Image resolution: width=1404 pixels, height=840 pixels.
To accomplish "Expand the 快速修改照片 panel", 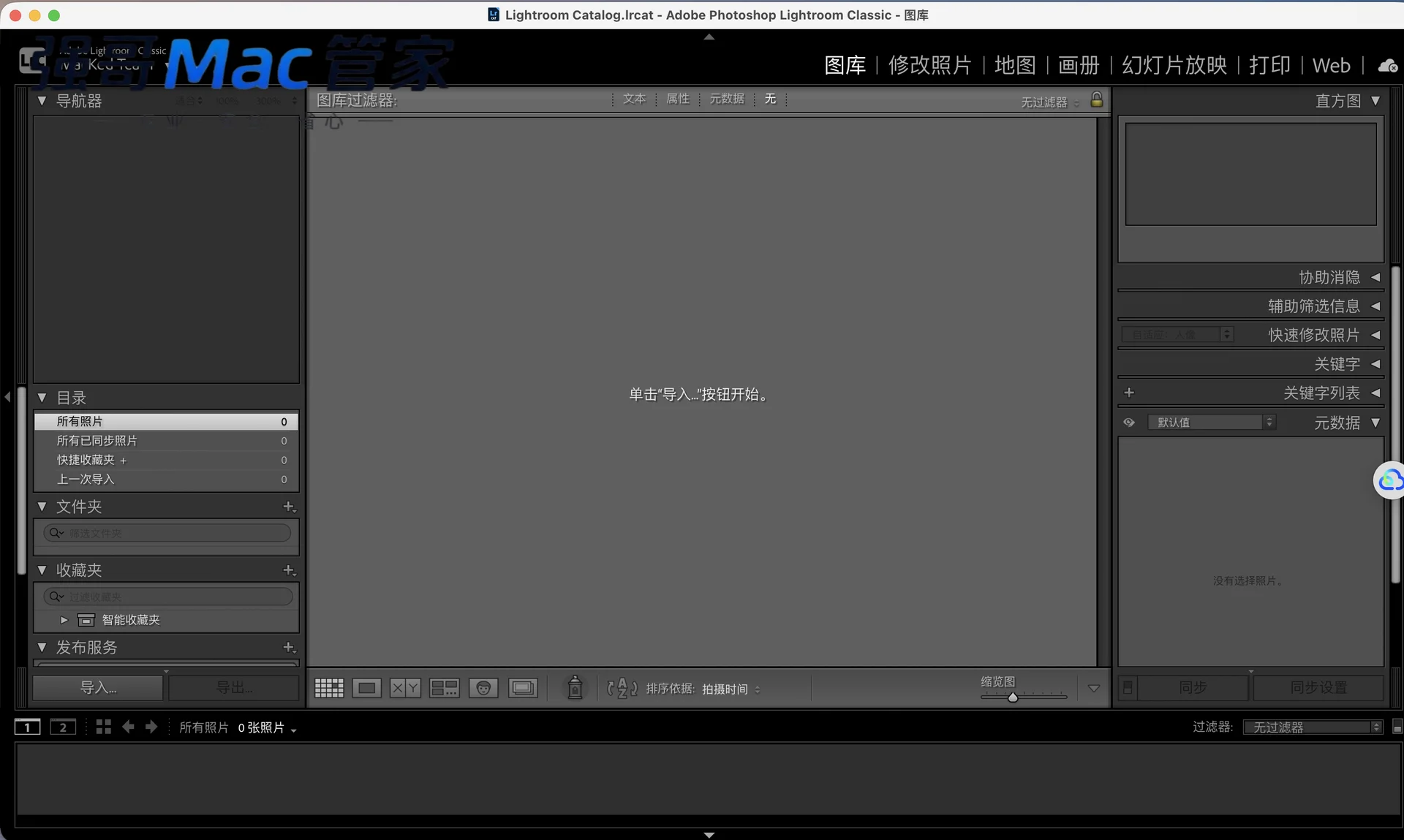I will point(1375,335).
